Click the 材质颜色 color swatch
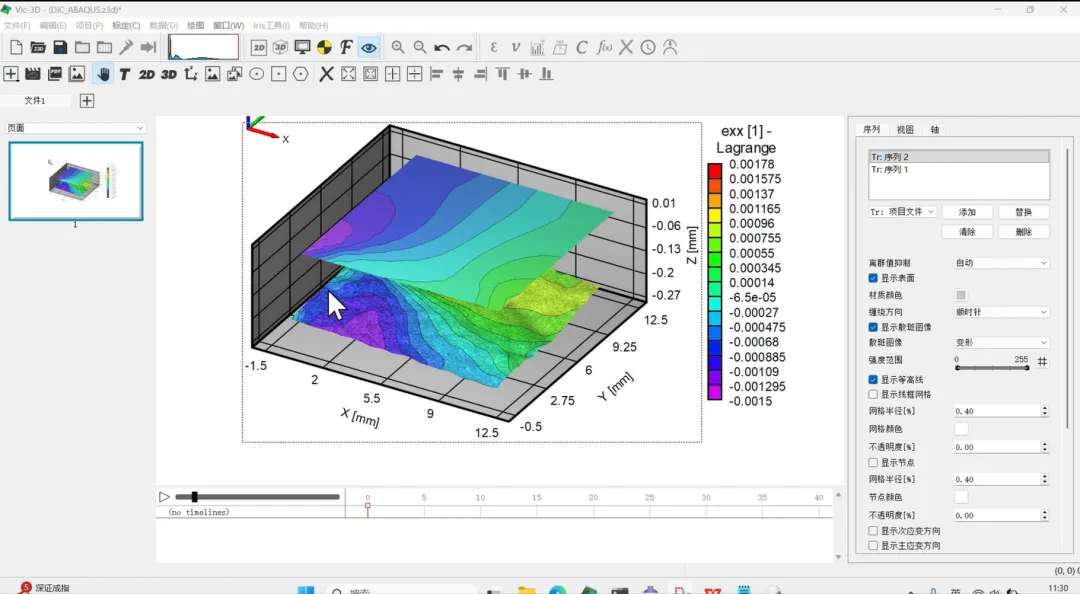This screenshot has height=594, width=1080. coord(961,295)
